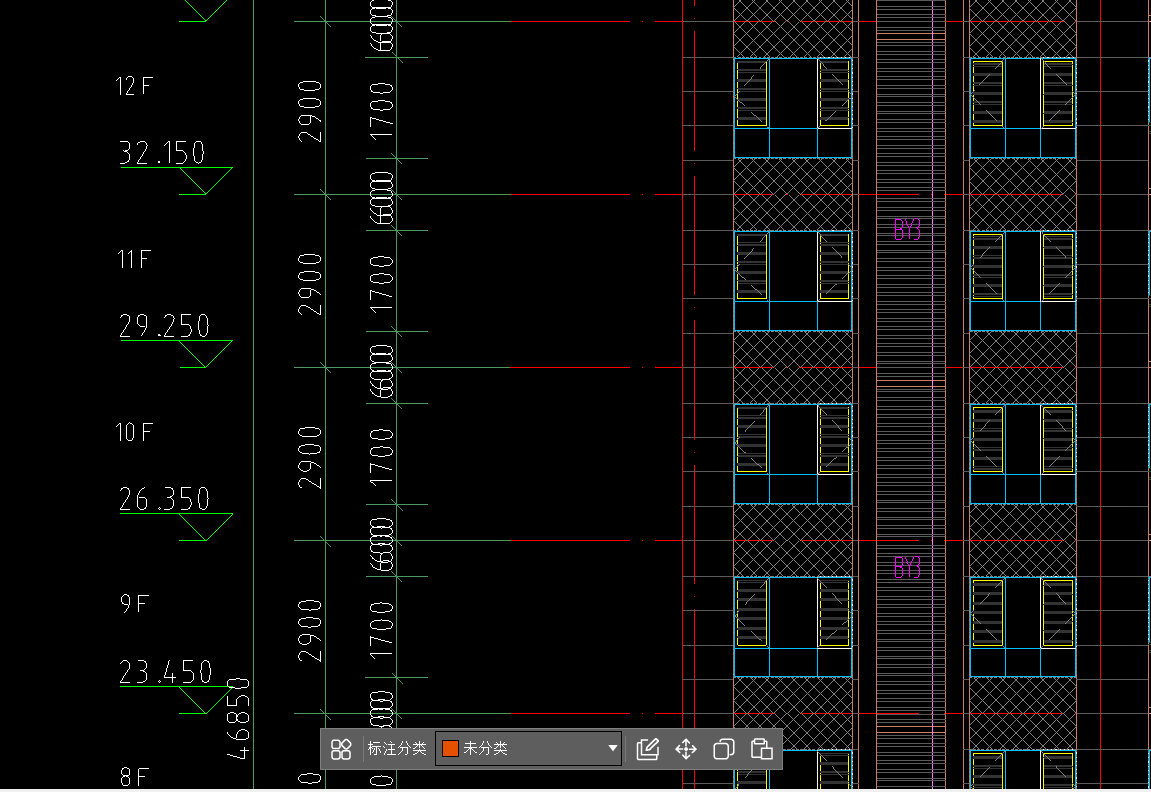
Task: Click the 标注分类 label
Action: (x=396, y=749)
